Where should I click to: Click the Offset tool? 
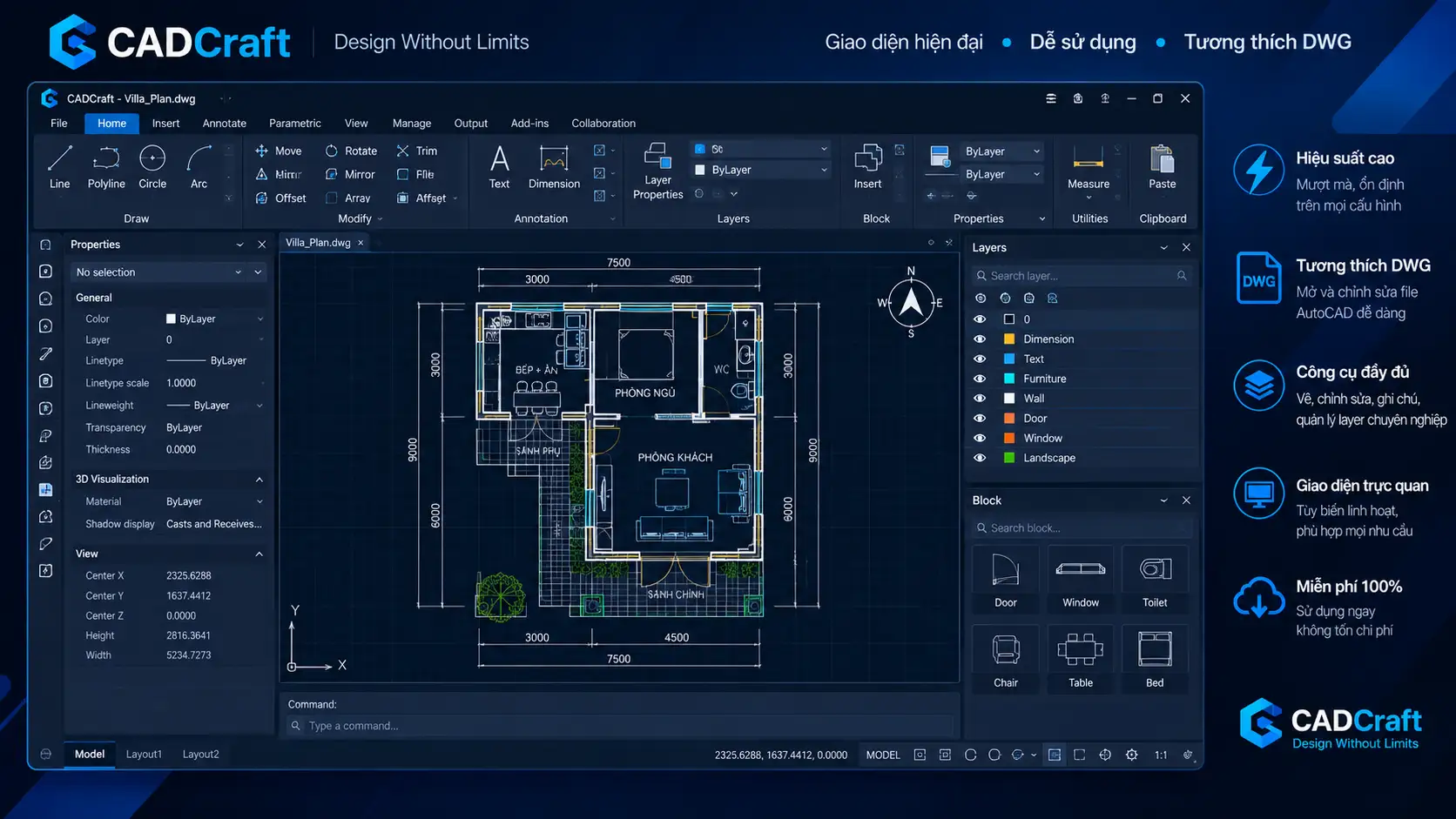pyautogui.click(x=280, y=198)
